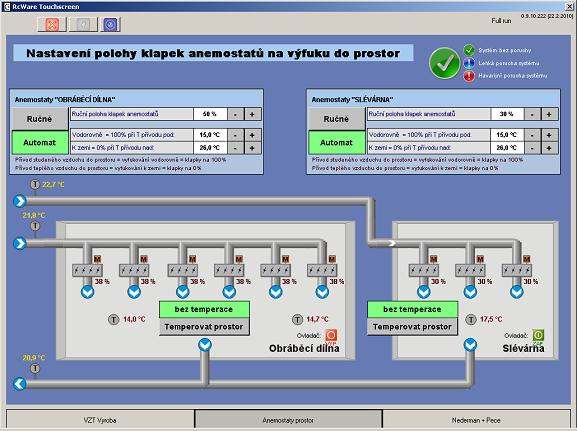Open the Nederman + Pece tab
This screenshot has height=431, width=577.
(477, 420)
